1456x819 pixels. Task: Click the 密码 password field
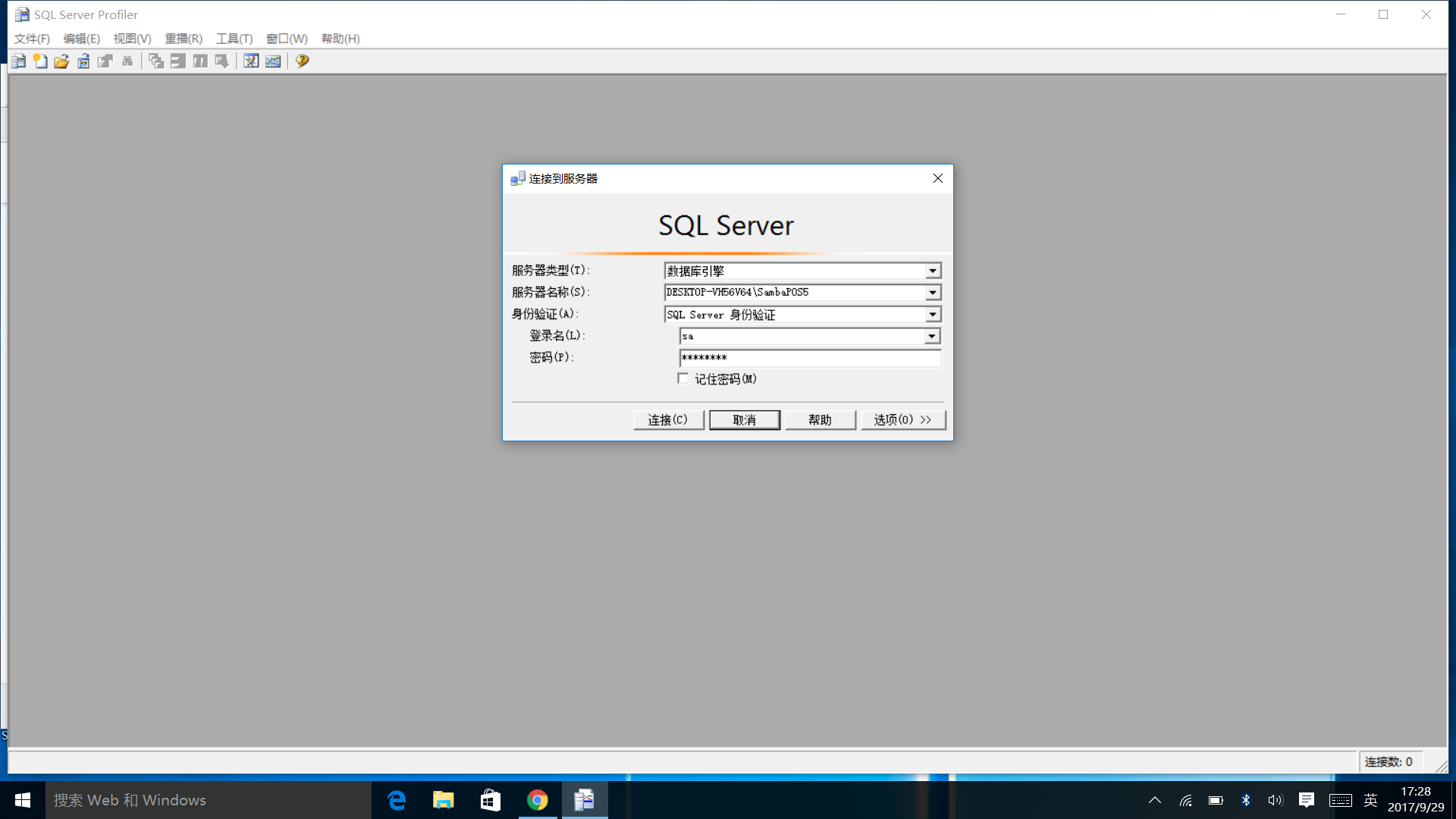point(810,358)
